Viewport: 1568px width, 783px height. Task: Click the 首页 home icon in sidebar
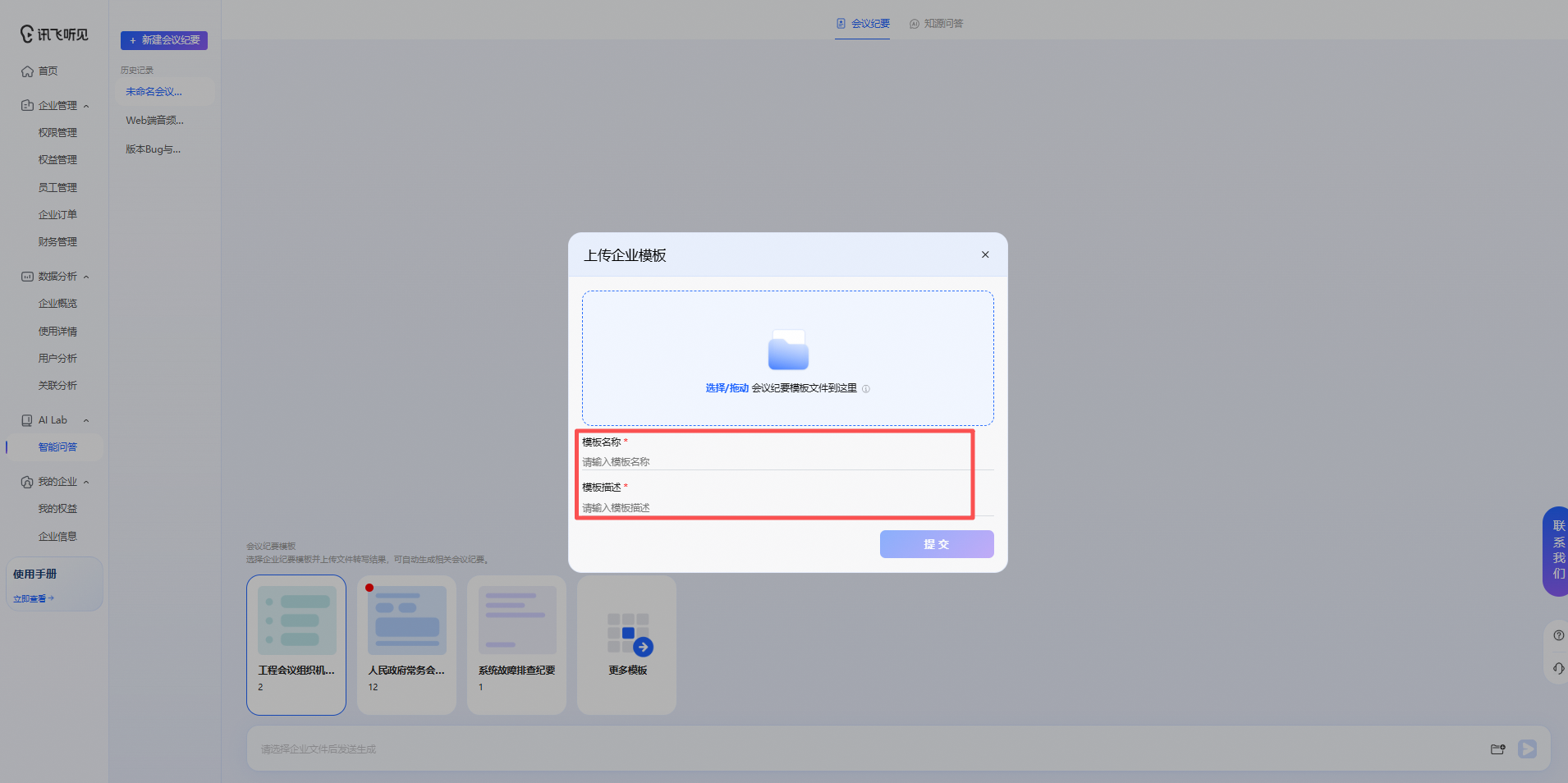point(27,71)
